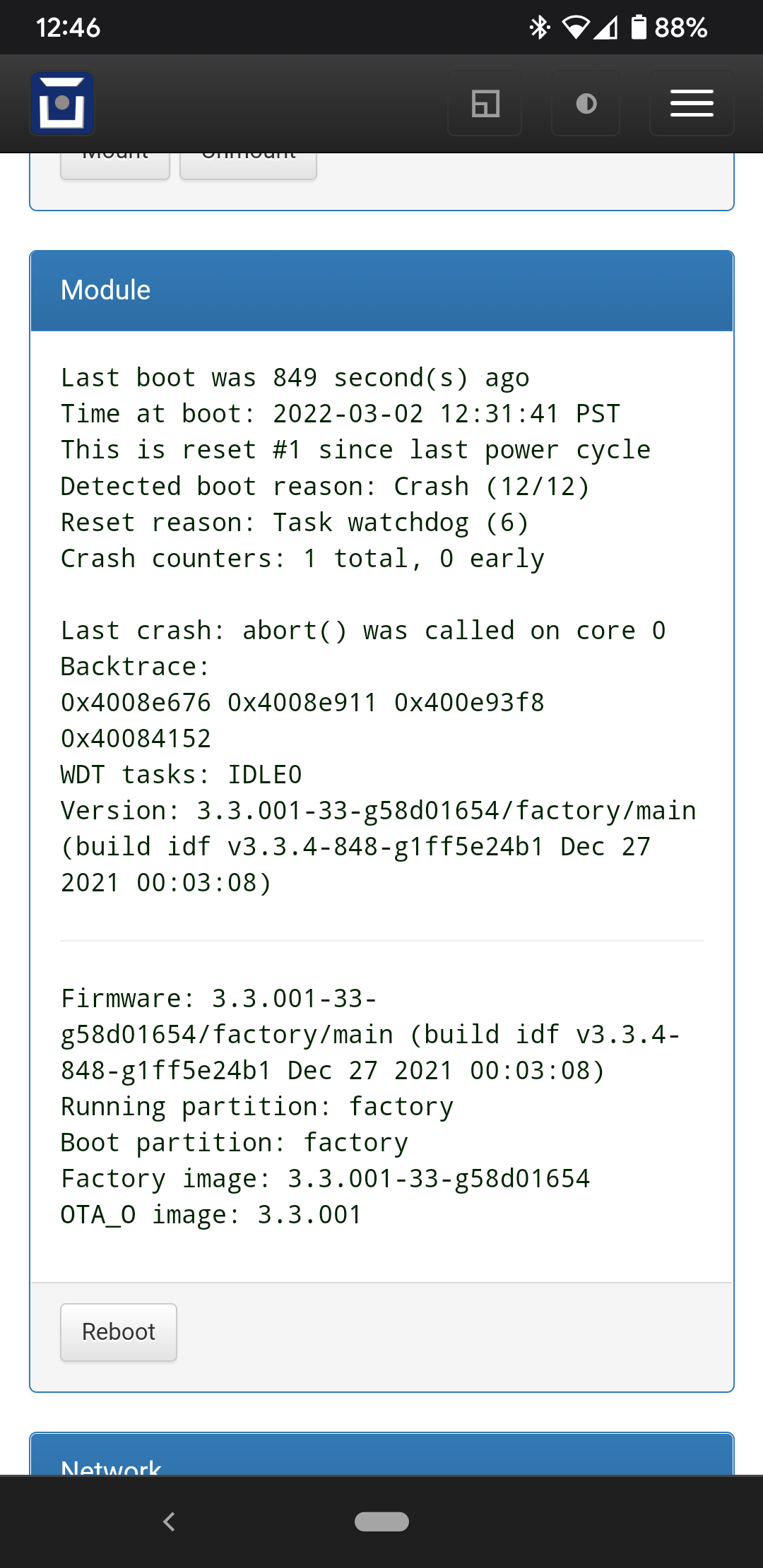Tap the cellular signal icon
Screen dimensions: 763x1568
point(605,28)
